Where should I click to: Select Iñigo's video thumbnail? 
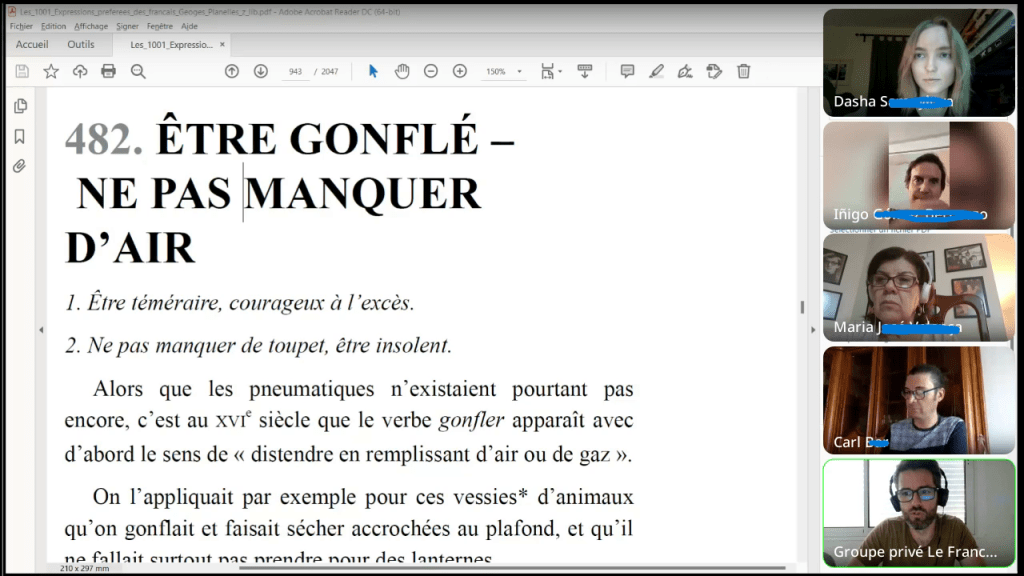919,175
